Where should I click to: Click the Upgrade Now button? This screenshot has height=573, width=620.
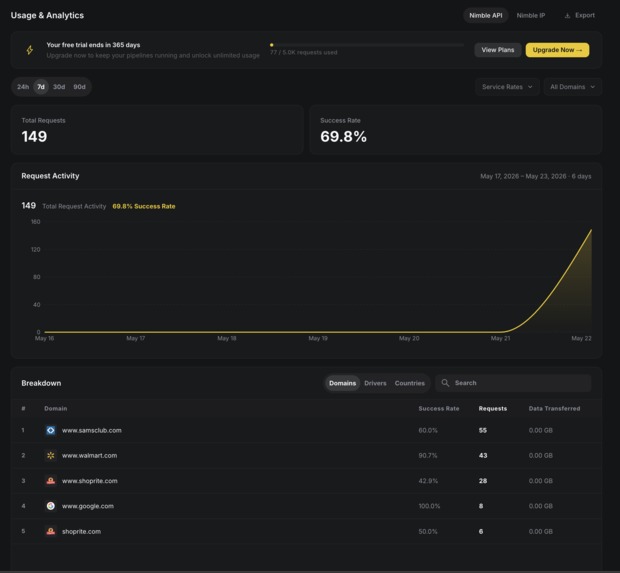pyautogui.click(x=557, y=50)
